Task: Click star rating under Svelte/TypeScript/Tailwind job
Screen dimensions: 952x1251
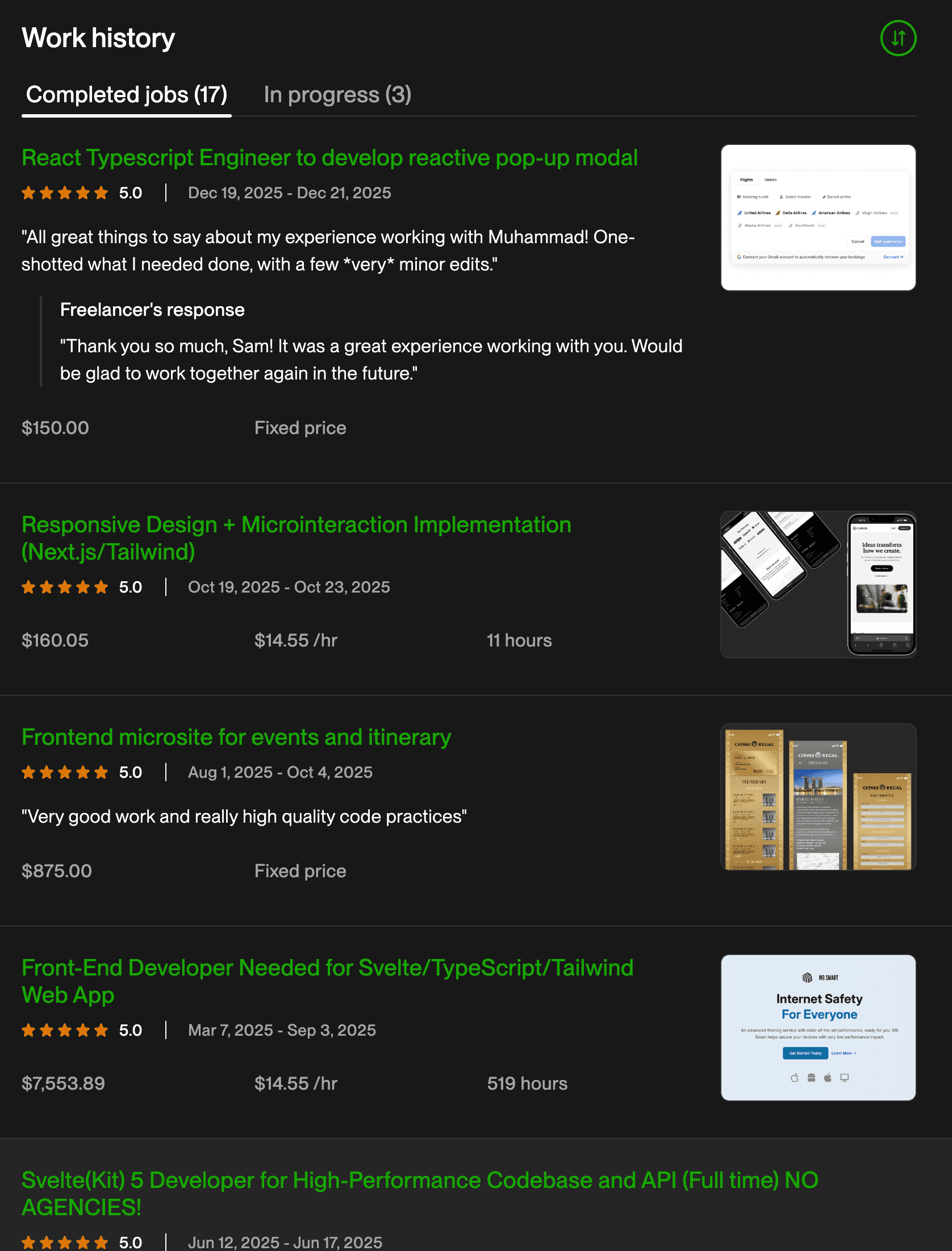Action: coord(65,1031)
